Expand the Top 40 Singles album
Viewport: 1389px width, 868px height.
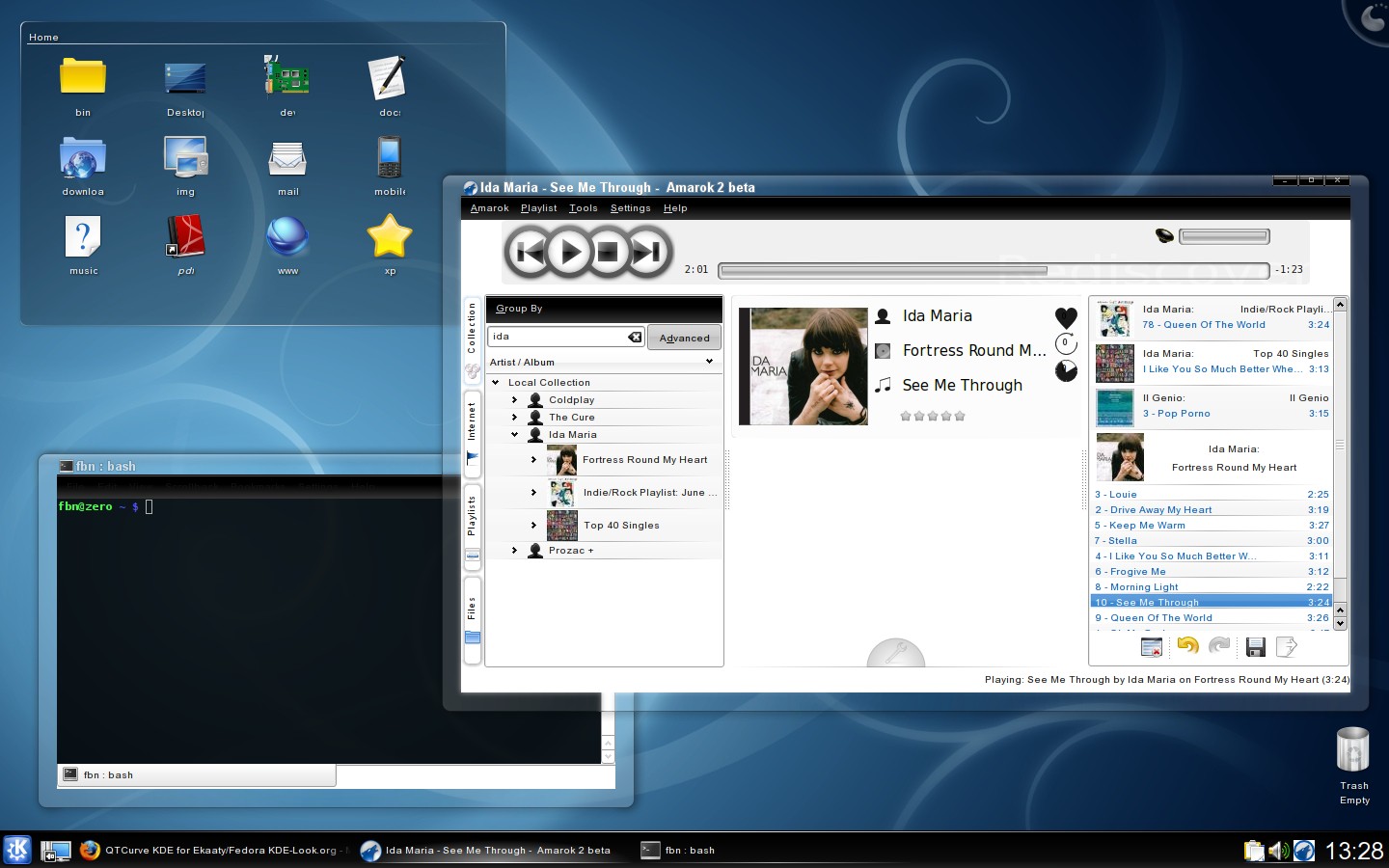pos(533,526)
